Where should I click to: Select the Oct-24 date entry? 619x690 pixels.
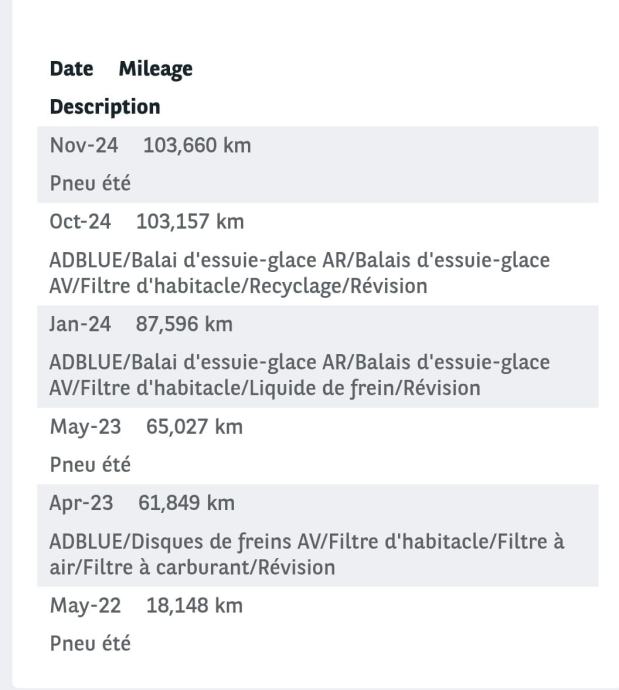pos(80,222)
